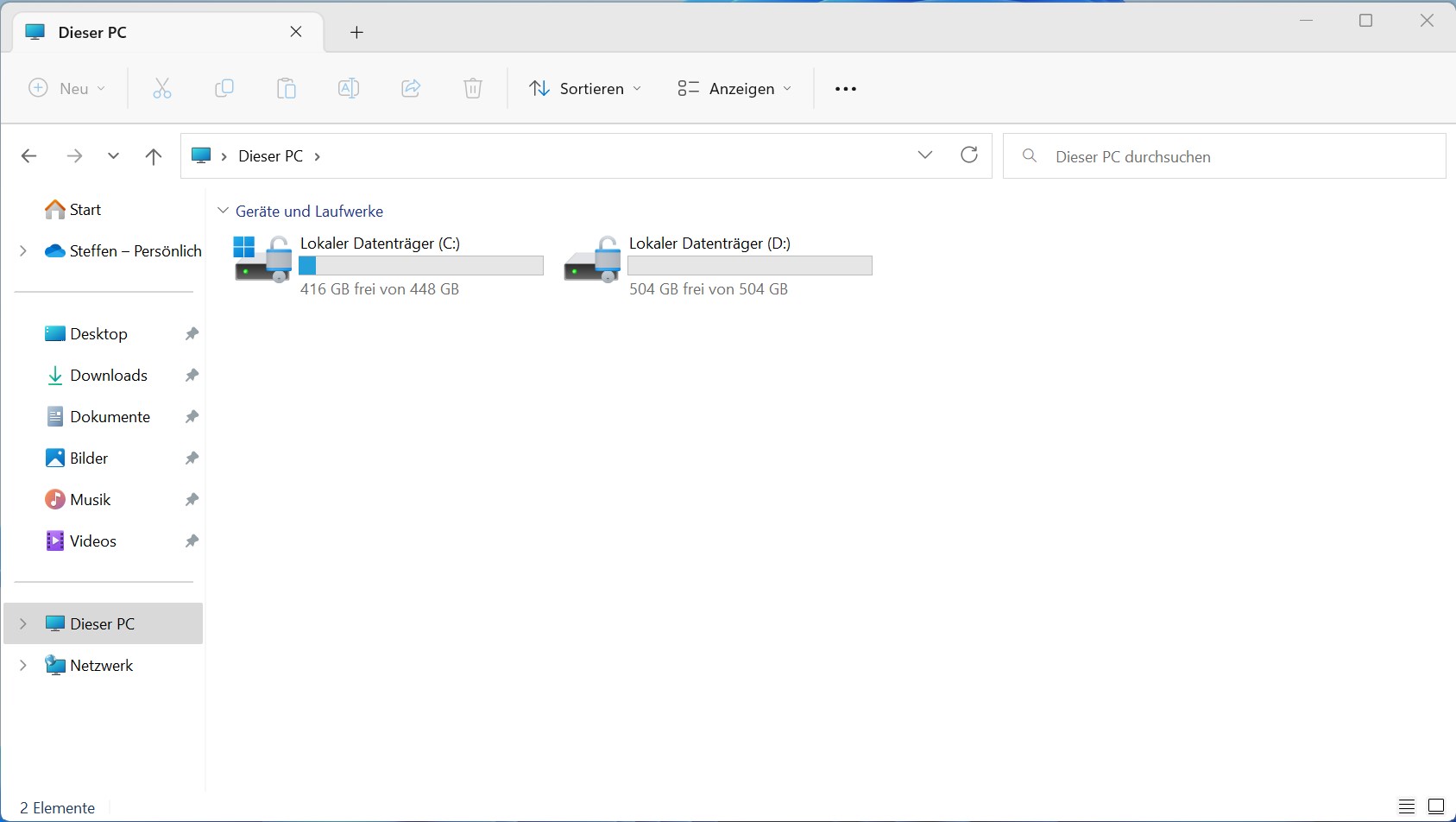Click the Paste clipboard icon
This screenshot has width=1456, height=822.
pyautogui.click(x=287, y=88)
